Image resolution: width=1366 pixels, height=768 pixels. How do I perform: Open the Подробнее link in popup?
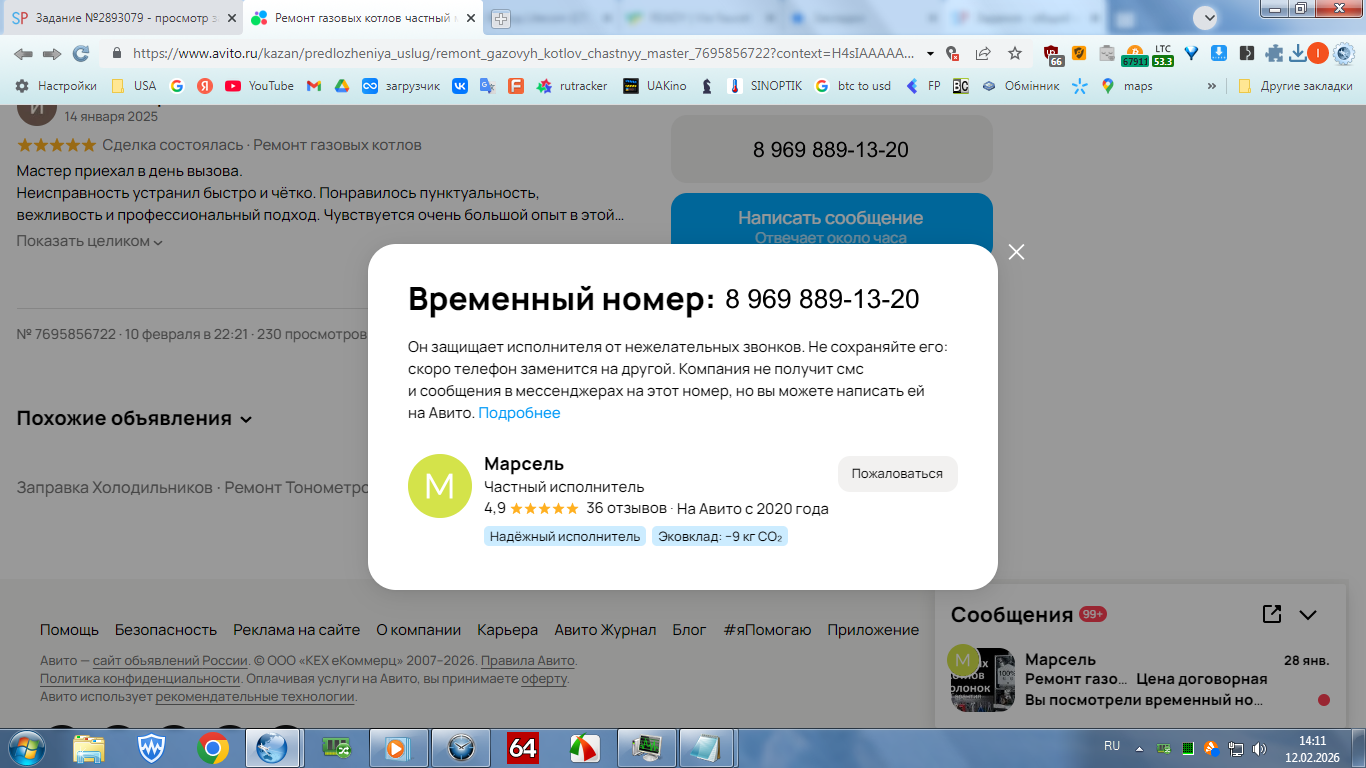519,413
